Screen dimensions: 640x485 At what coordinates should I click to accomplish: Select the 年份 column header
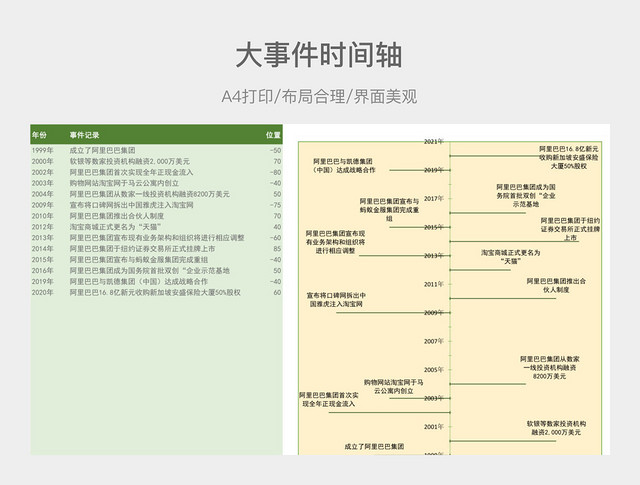tap(40, 135)
